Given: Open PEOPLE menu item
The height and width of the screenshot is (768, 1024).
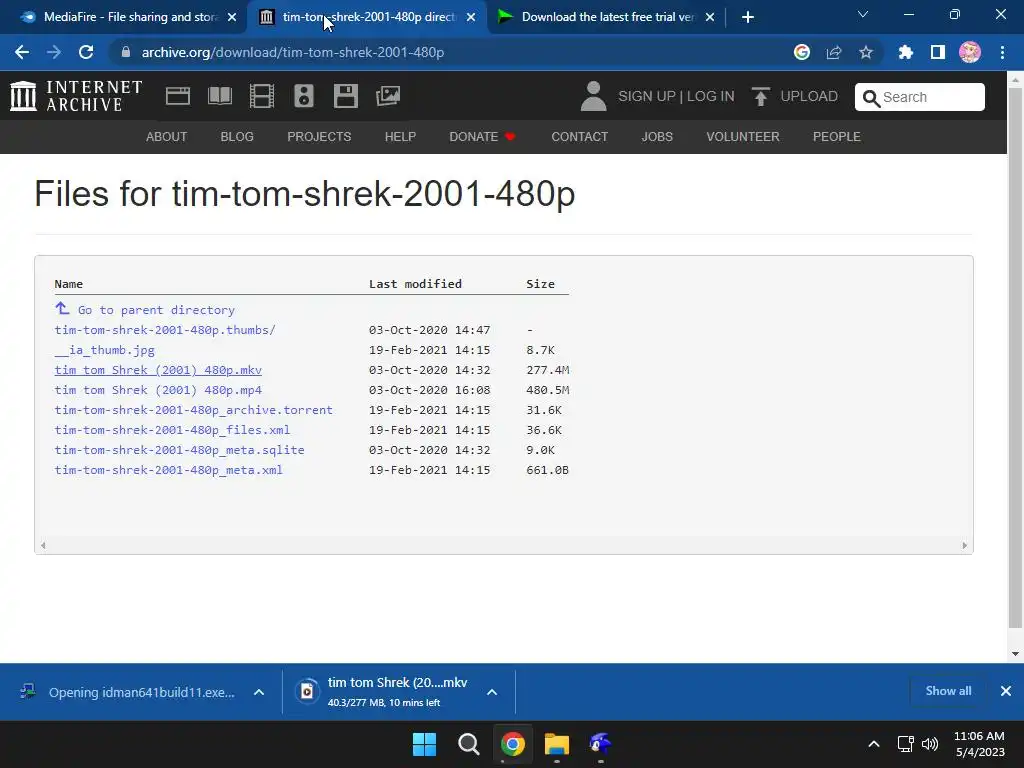Looking at the screenshot, I should [x=837, y=136].
